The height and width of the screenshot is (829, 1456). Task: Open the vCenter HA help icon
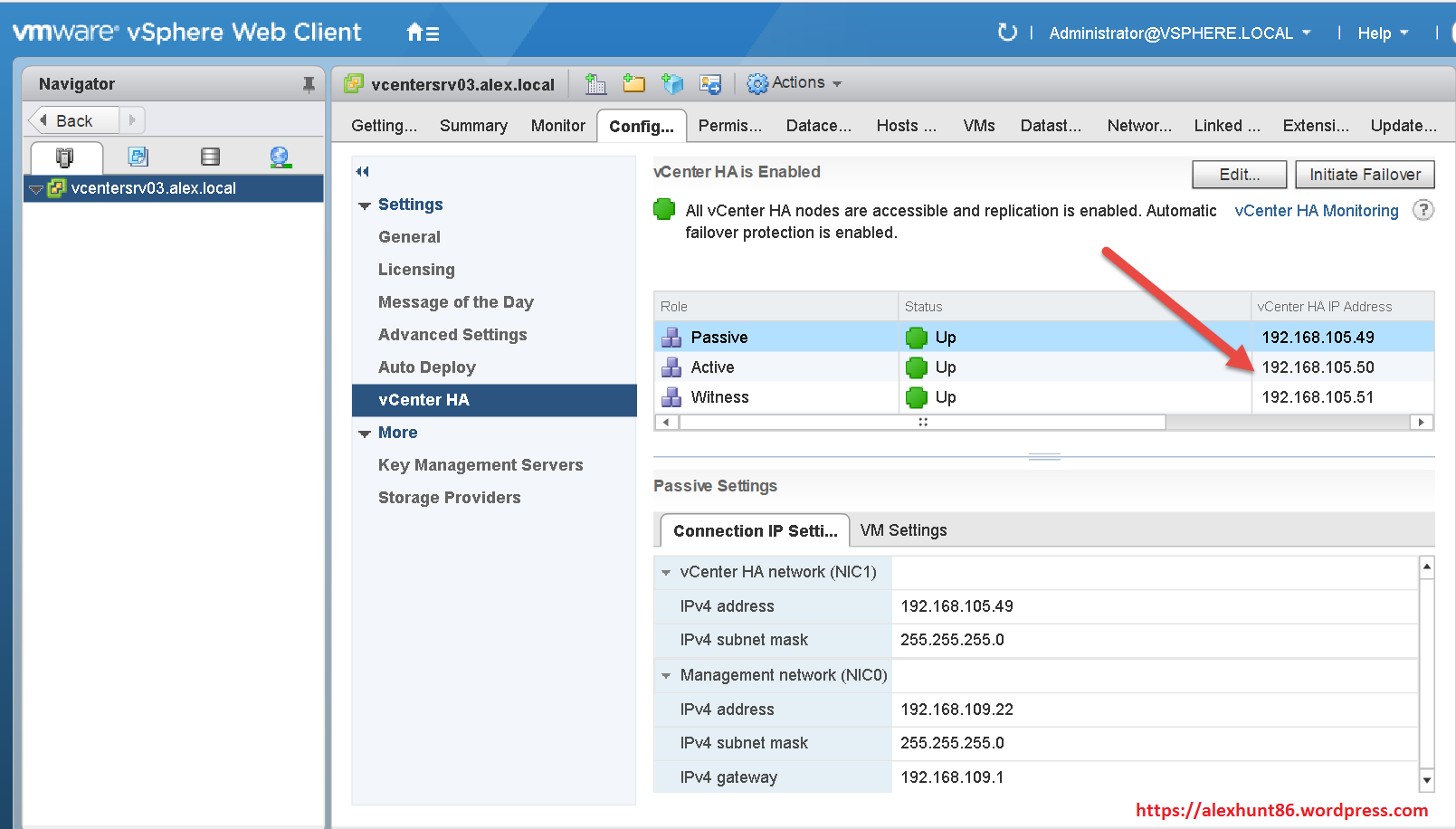click(x=1423, y=210)
